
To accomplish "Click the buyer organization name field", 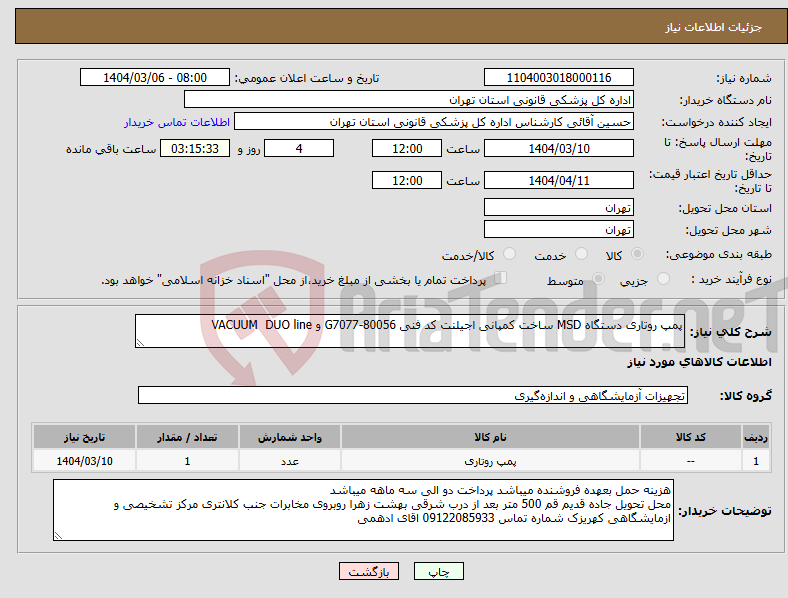I will [x=409, y=99].
